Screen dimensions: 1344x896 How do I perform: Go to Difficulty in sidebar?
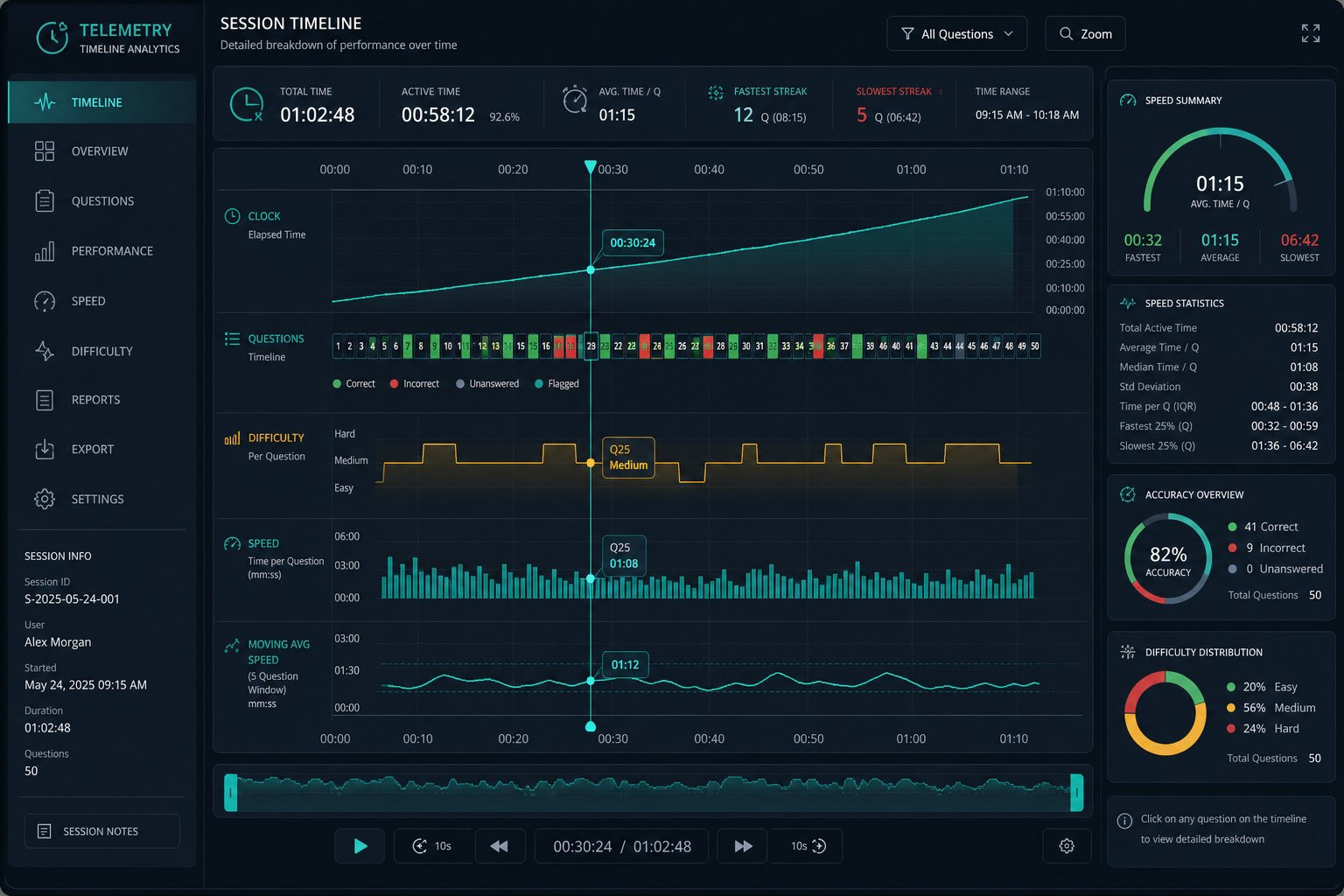(101, 351)
